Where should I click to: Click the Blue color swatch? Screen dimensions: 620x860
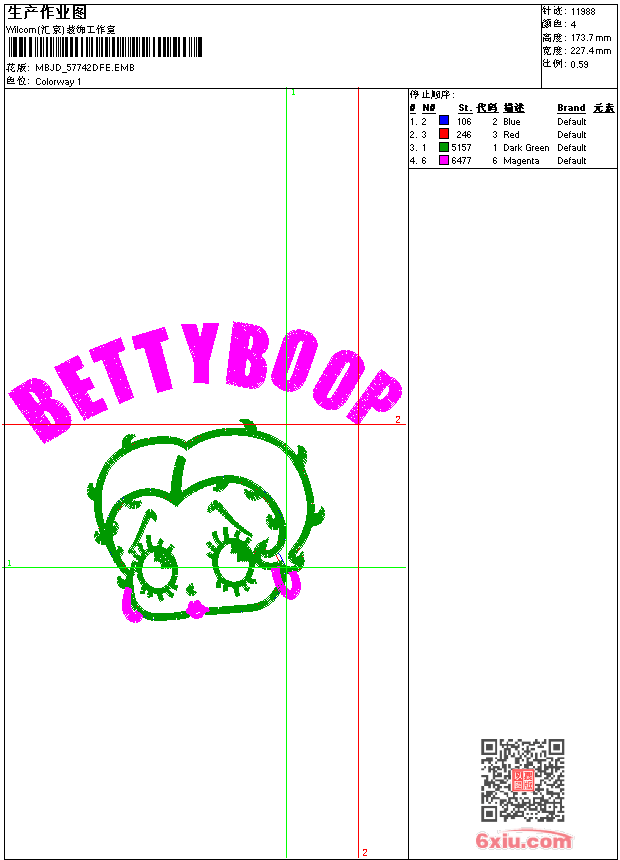click(444, 121)
